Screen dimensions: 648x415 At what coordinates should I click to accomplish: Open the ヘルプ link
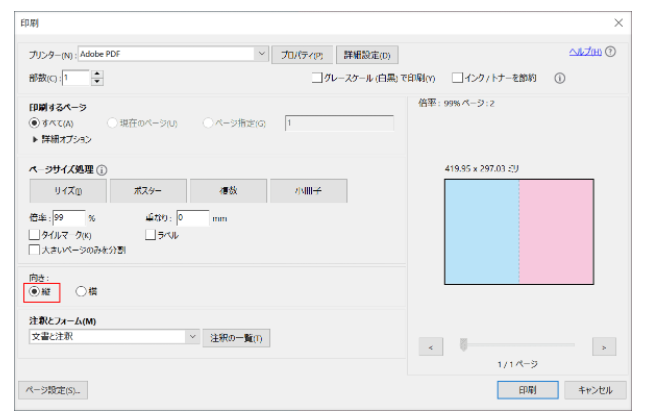[x=584, y=51]
